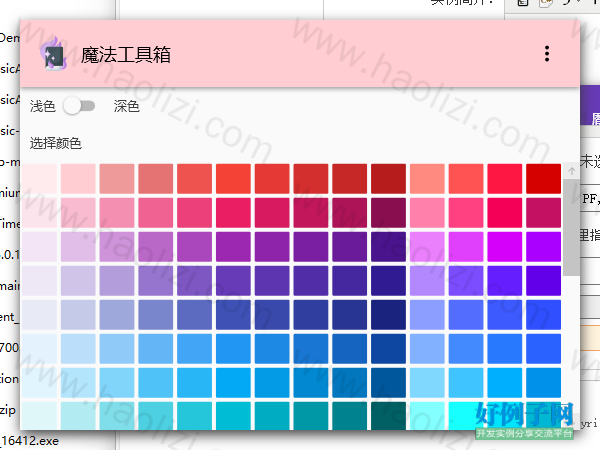Choose the fourth swatch in the light-blue row

click(x=156, y=383)
